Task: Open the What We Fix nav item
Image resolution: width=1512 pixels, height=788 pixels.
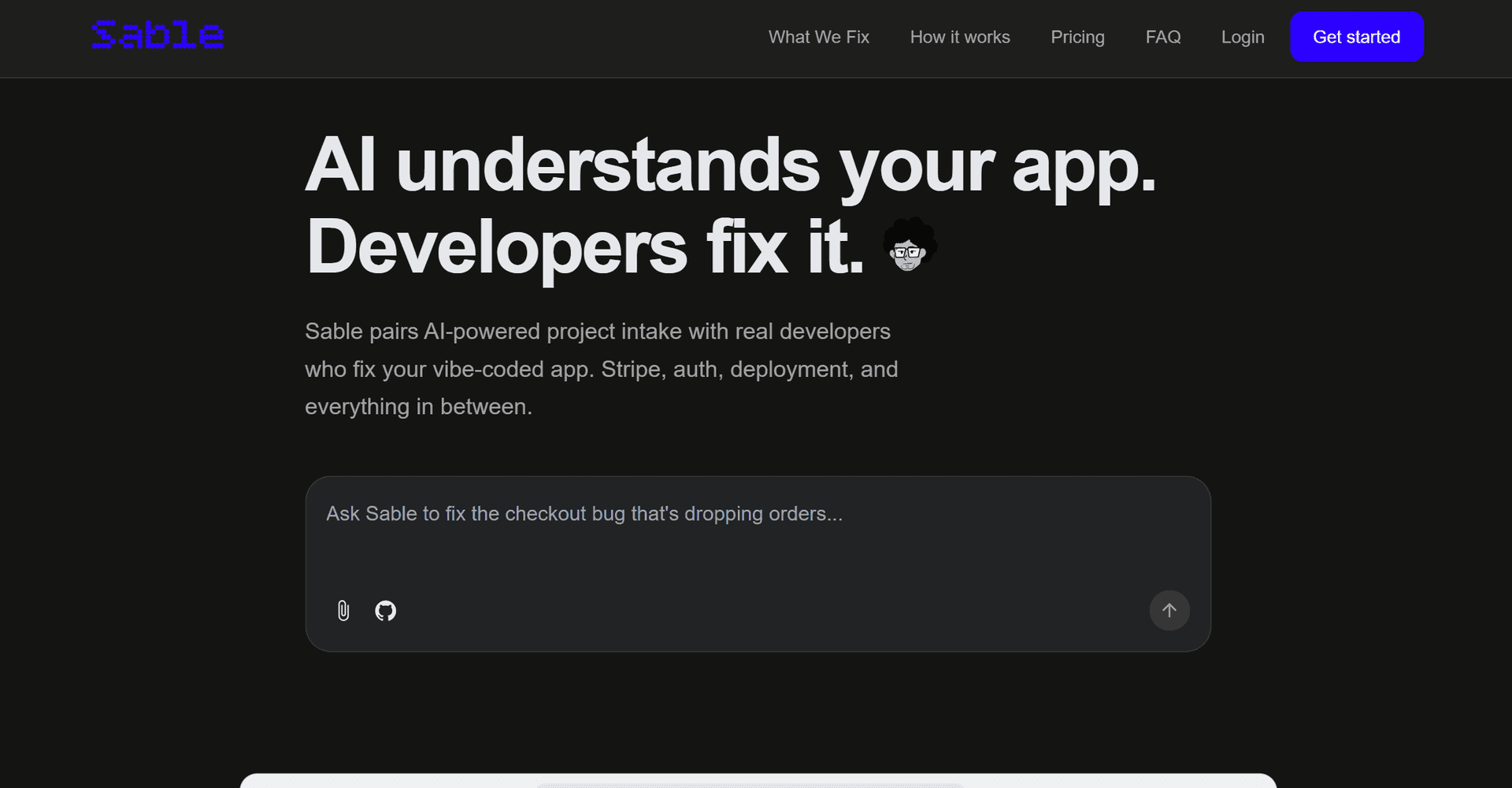Action: click(819, 37)
